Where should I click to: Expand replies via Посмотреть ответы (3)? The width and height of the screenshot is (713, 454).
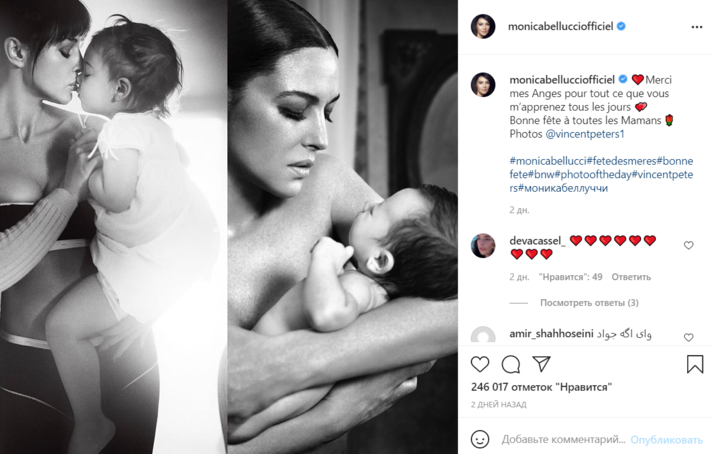589,303
